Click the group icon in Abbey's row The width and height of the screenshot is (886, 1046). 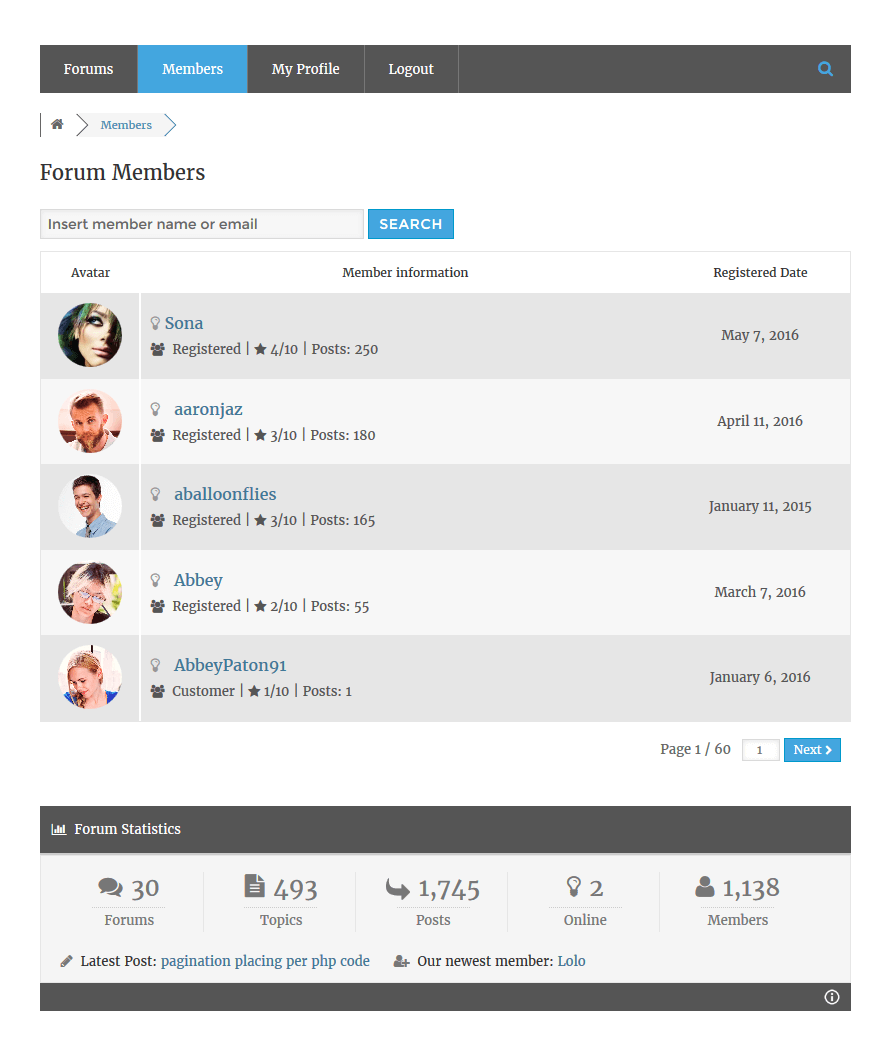[x=158, y=606]
